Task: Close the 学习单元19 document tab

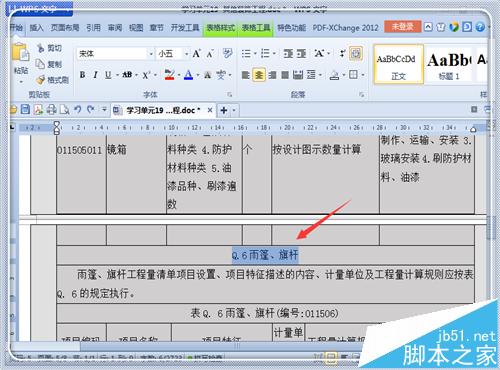Action: pyautogui.click(x=210, y=110)
